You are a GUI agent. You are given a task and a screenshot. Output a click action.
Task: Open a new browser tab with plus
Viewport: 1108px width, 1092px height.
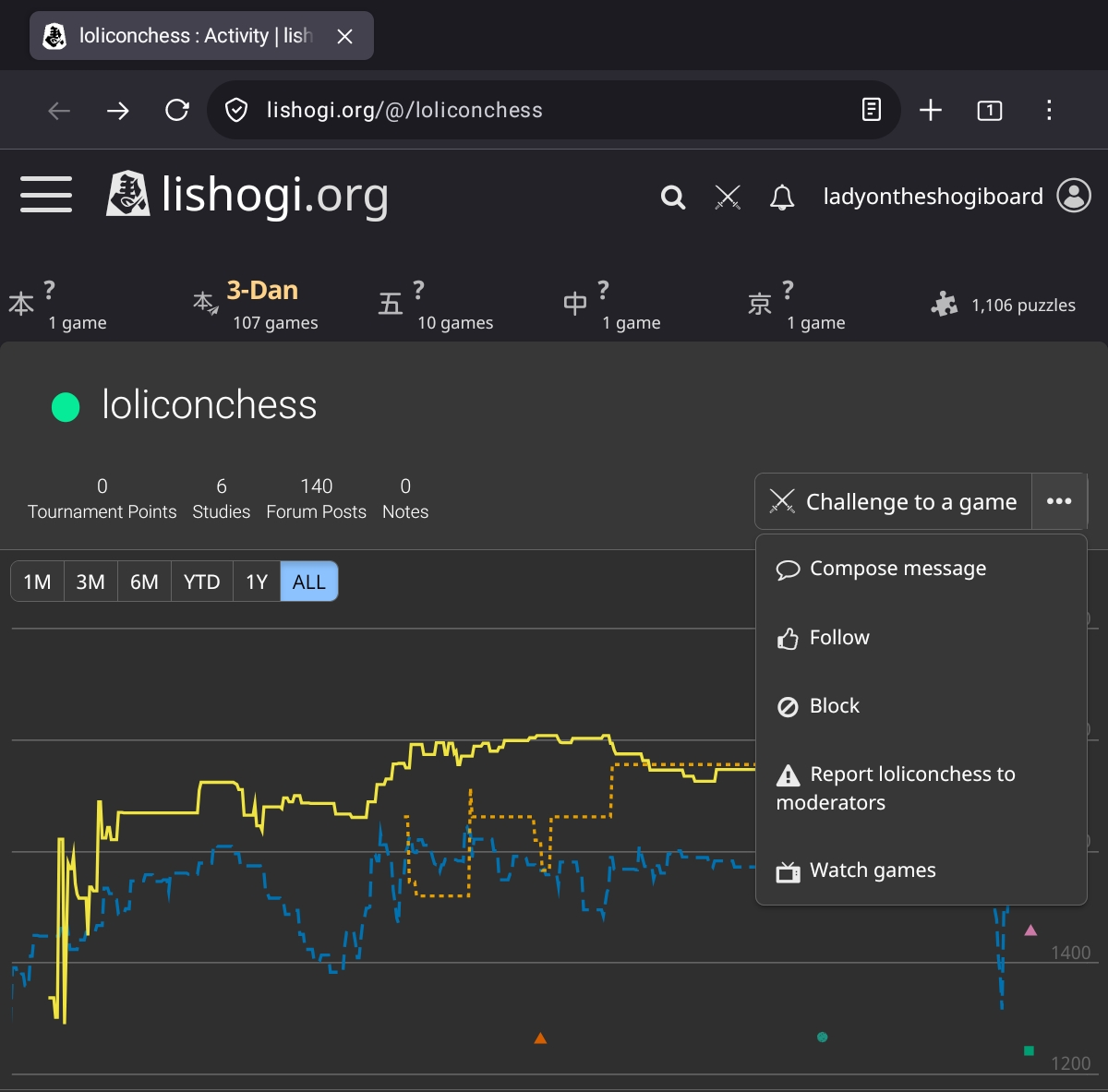click(931, 111)
